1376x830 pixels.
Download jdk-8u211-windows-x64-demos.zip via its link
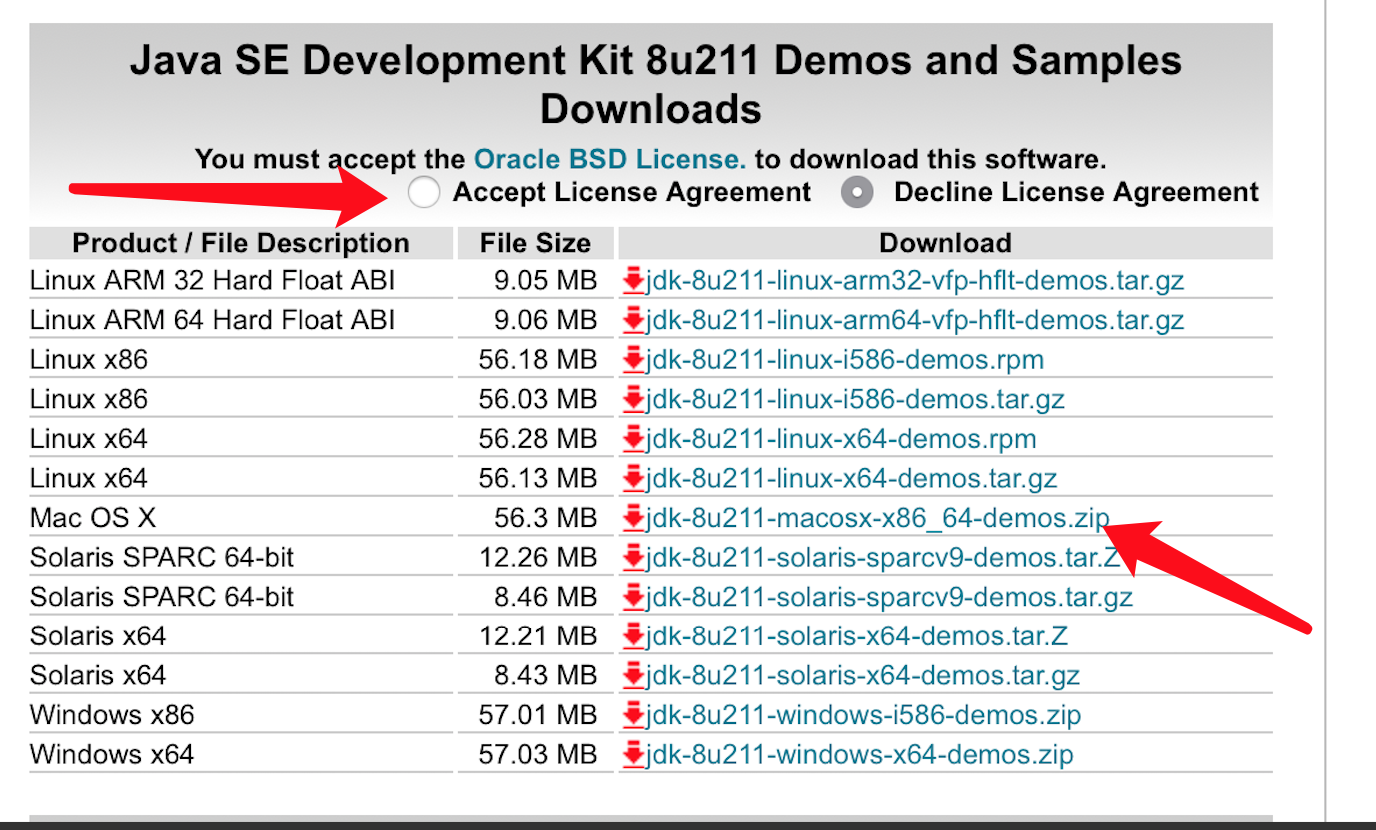point(855,755)
